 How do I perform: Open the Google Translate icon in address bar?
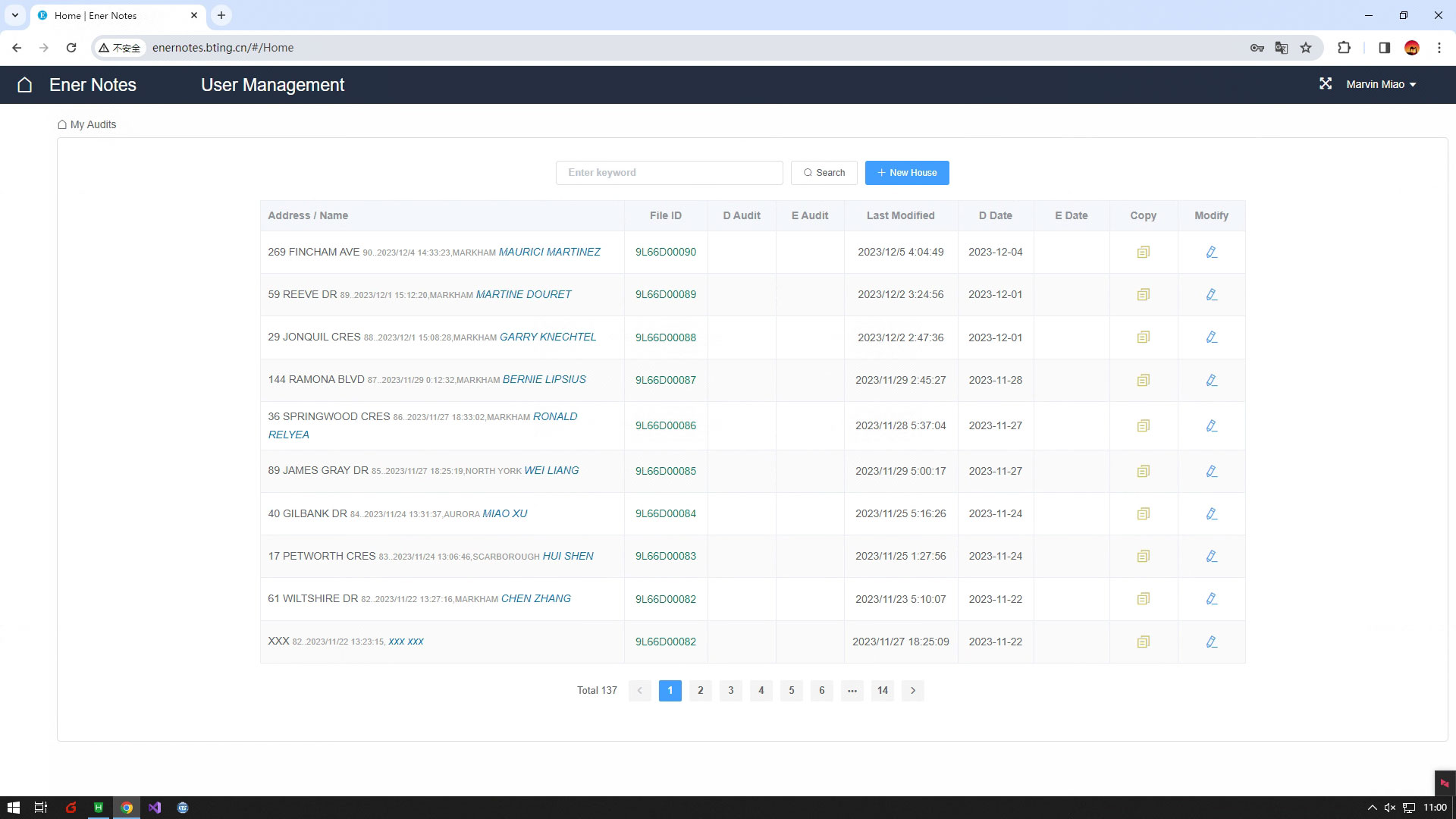pyautogui.click(x=1282, y=48)
